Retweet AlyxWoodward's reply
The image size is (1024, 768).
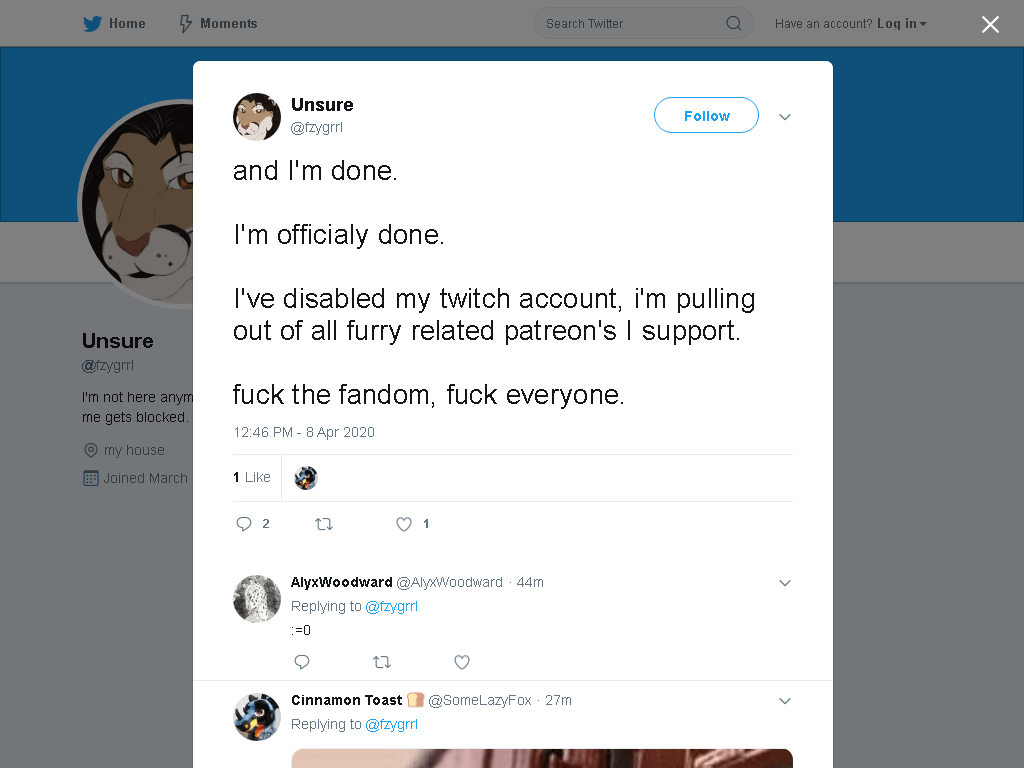[x=382, y=662]
